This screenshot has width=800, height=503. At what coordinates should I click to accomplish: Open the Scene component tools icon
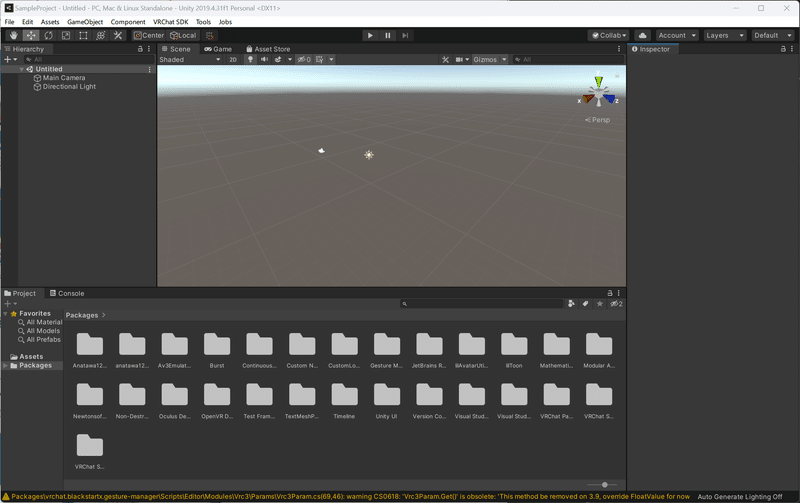(x=445, y=60)
